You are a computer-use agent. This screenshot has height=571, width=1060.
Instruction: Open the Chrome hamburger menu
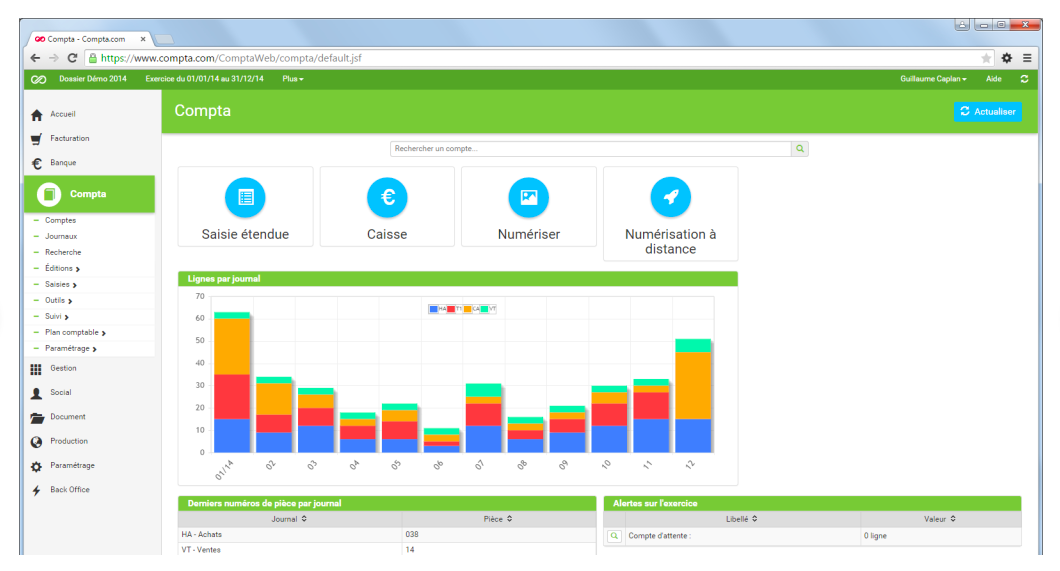click(x=1027, y=58)
